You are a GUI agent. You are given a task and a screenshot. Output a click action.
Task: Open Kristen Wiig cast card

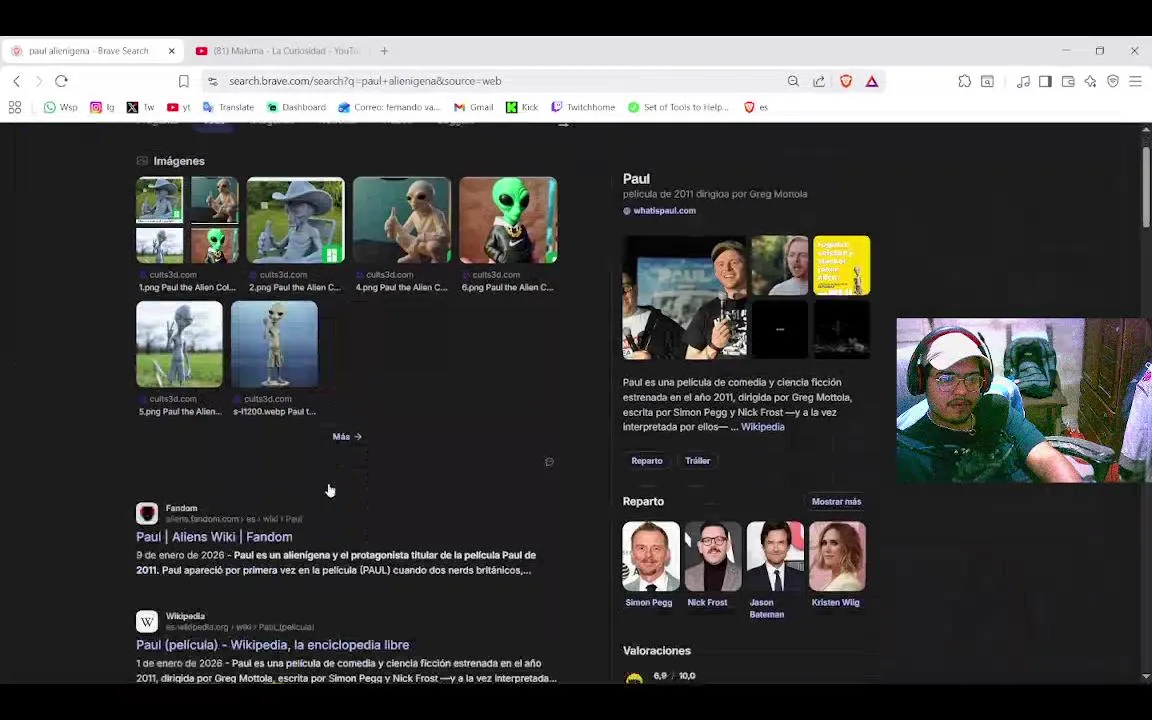pyautogui.click(x=837, y=564)
